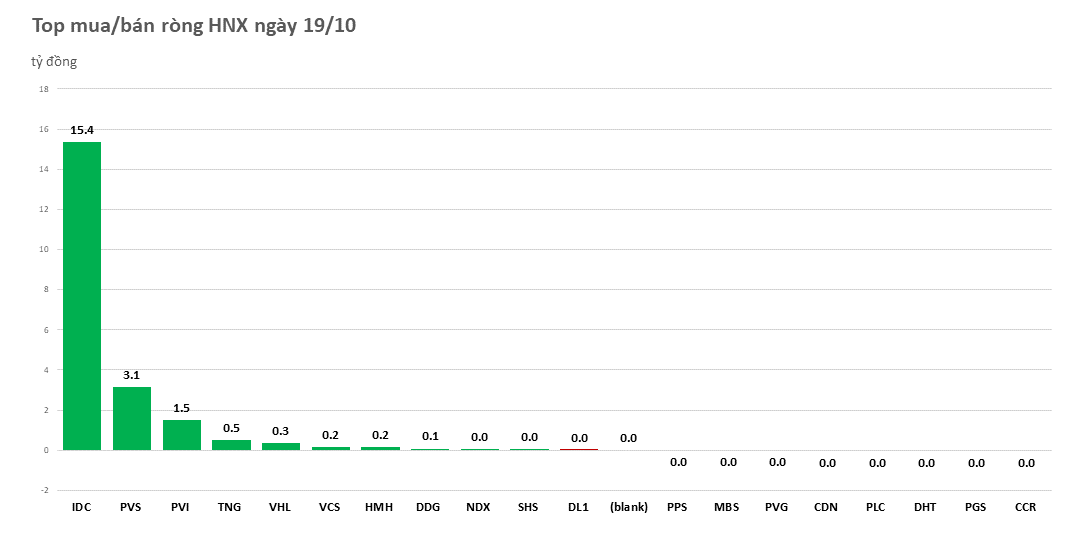Viewport: 1075px width, 537px height.
Task: Click the 18 value on y-axis
Action: (43, 89)
